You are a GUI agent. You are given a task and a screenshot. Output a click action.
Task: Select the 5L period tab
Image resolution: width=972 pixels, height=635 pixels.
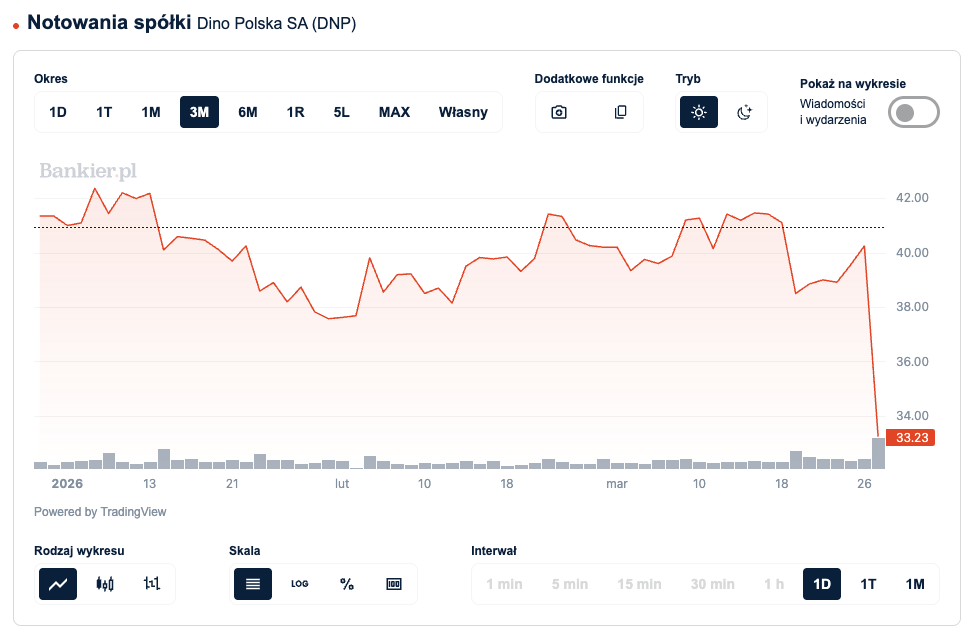[x=342, y=112]
